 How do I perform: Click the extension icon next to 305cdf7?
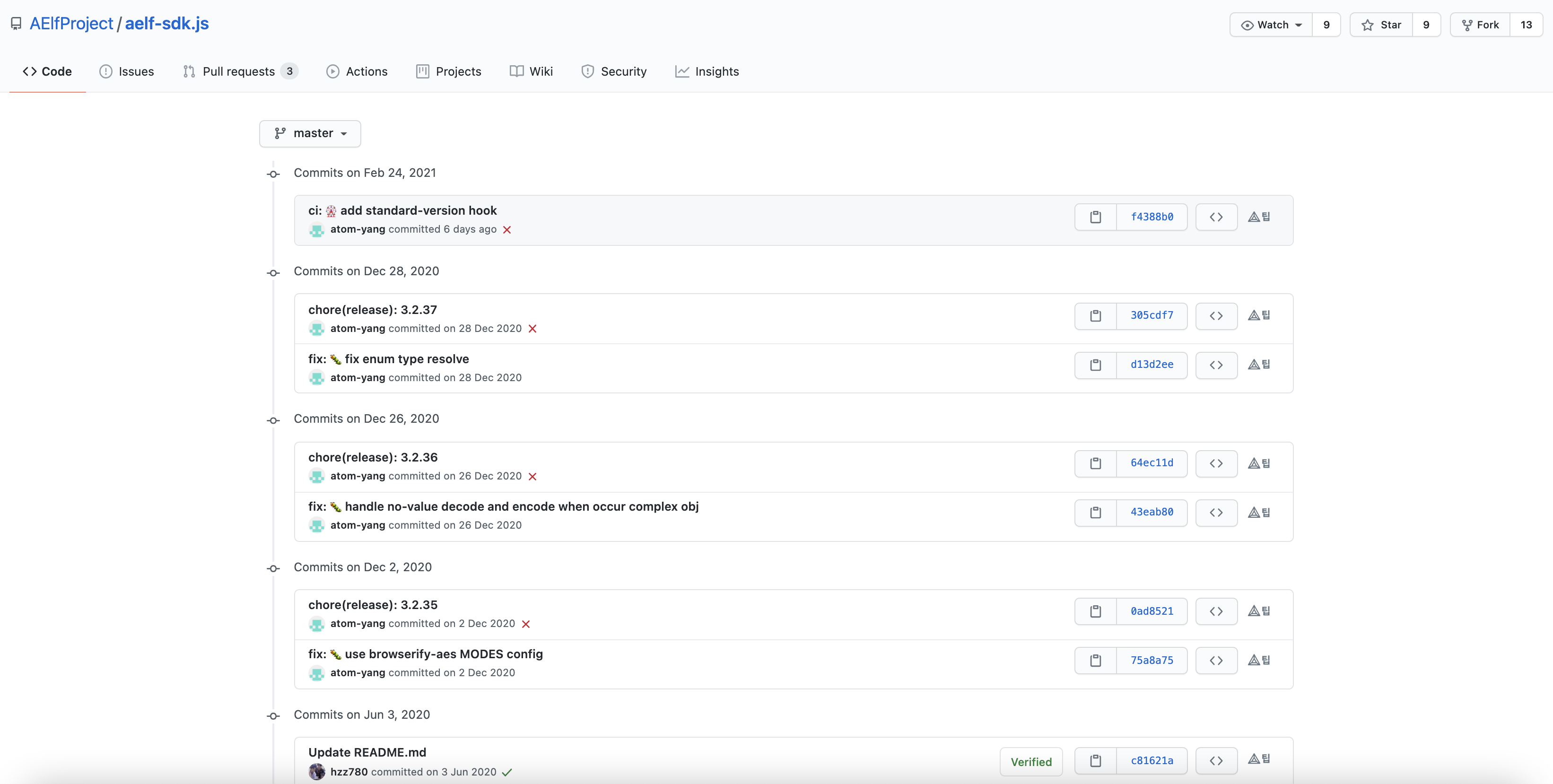pyautogui.click(x=1259, y=315)
